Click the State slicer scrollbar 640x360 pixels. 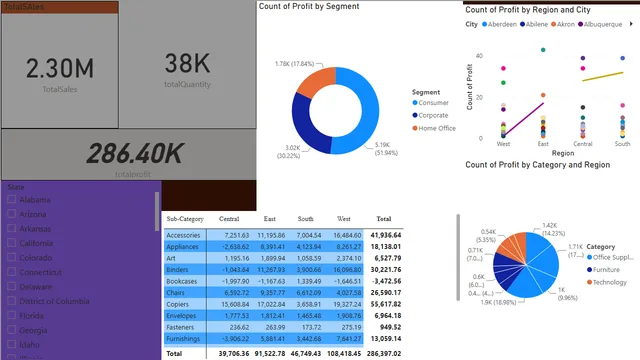click(157, 211)
